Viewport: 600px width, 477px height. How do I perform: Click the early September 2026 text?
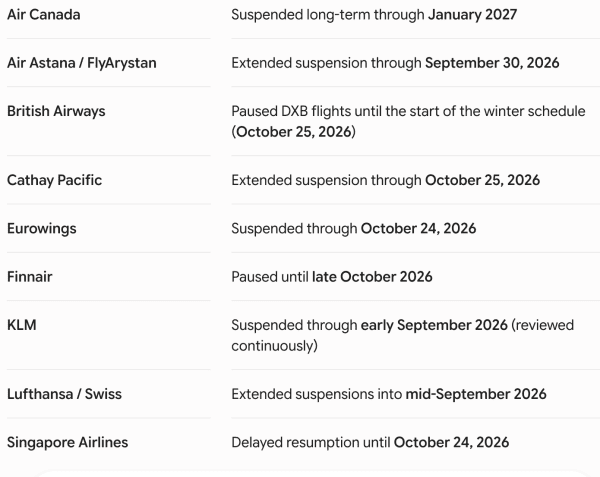point(434,325)
